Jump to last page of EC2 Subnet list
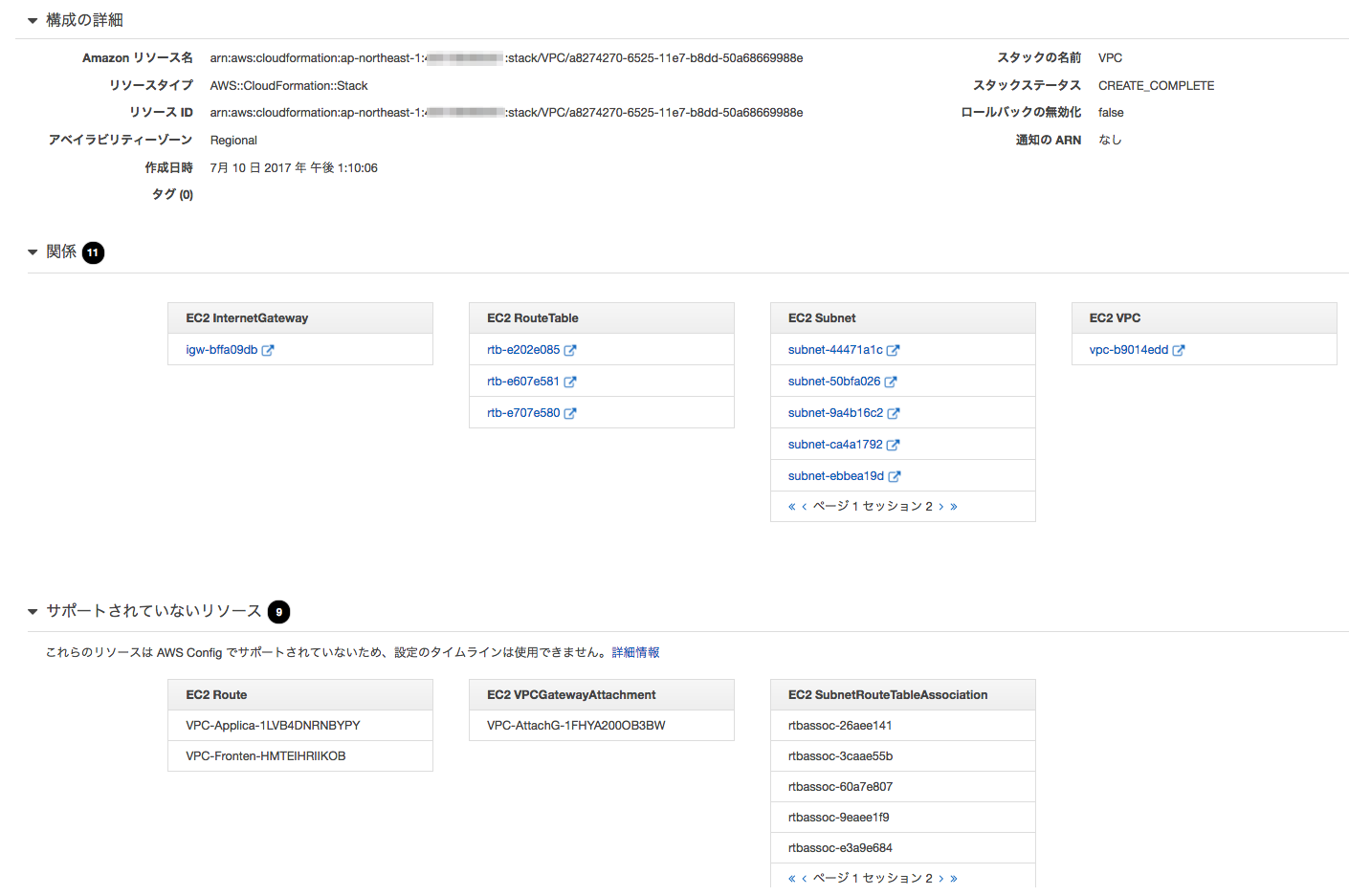The image size is (1349, 896). tap(954, 506)
